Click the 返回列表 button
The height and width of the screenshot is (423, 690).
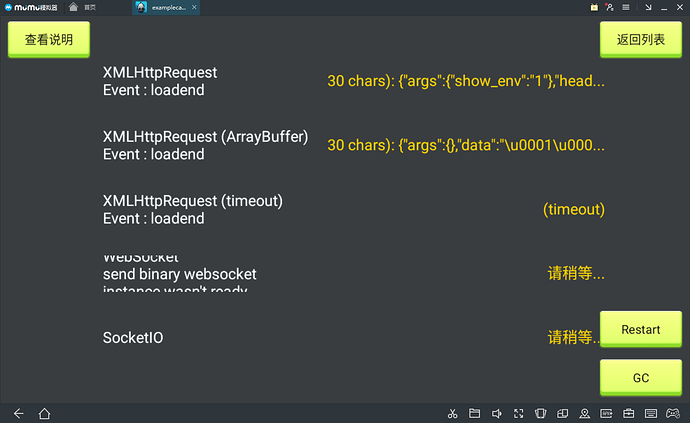click(x=640, y=40)
